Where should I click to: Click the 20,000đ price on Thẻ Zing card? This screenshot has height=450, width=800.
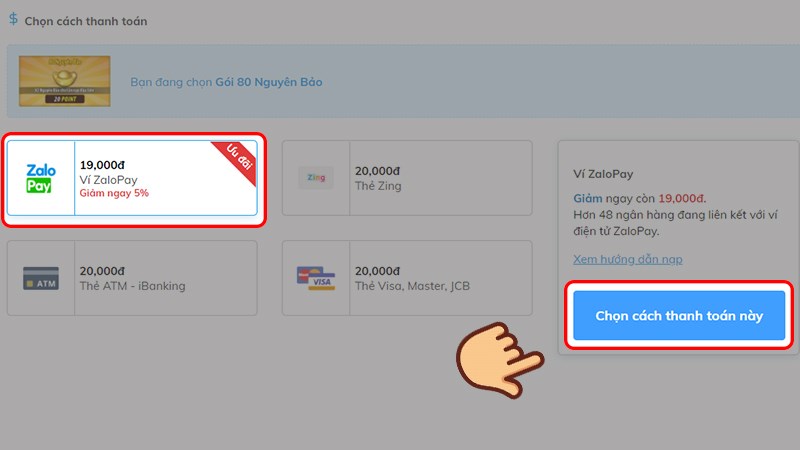[x=378, y=171]
